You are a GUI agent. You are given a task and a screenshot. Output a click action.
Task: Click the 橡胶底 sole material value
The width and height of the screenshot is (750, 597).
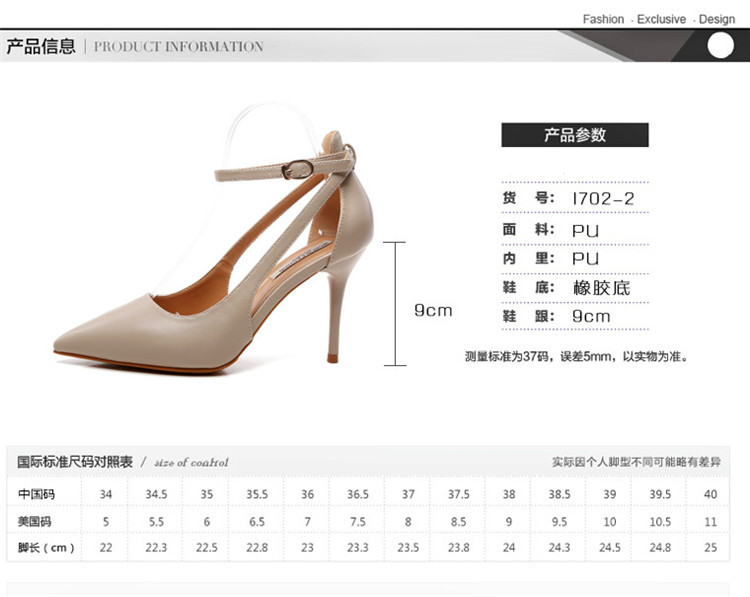tap(601, 288)
